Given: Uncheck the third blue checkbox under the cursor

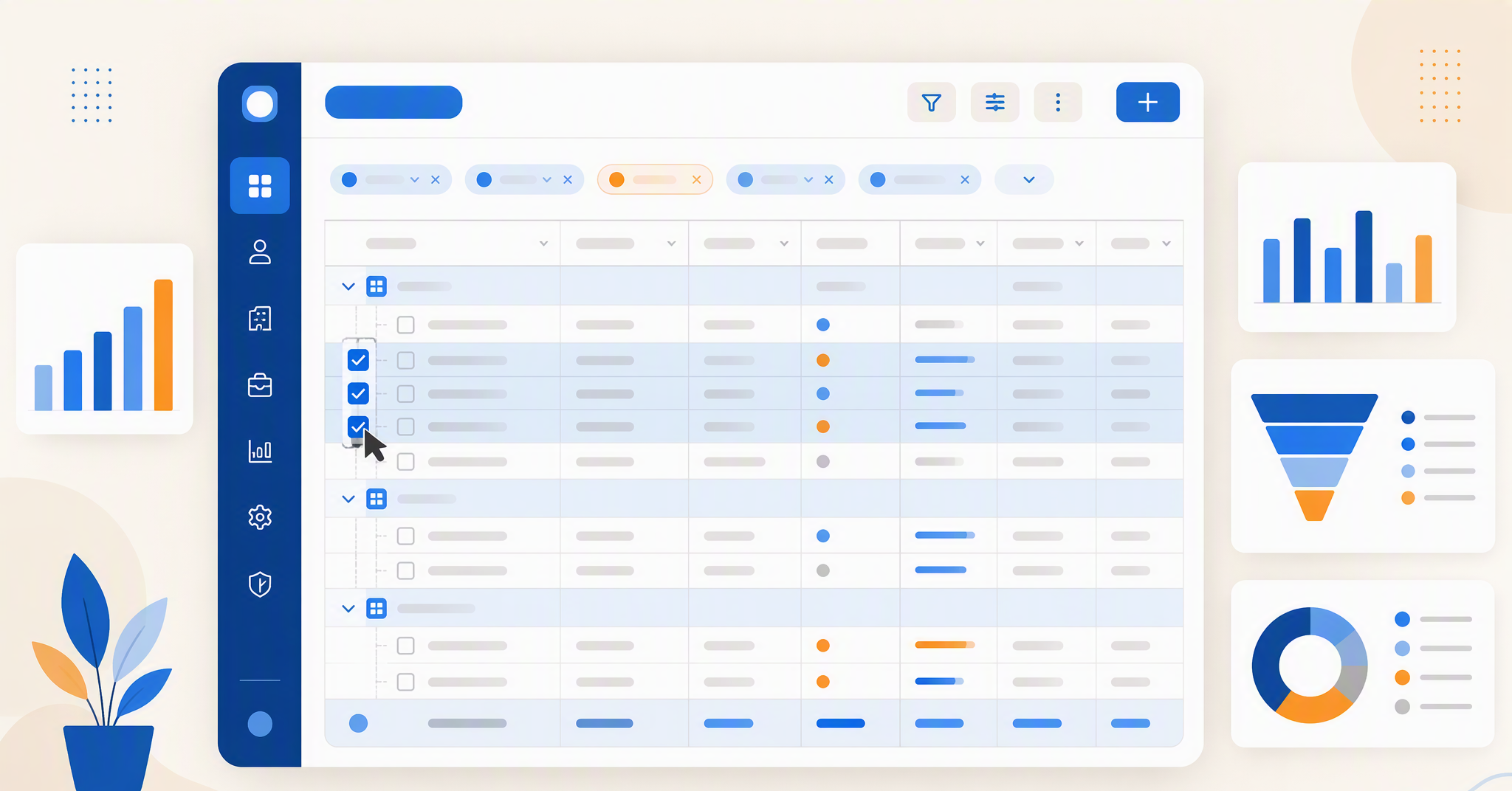Looking at the screenshot, I should (x=358, y=426).
